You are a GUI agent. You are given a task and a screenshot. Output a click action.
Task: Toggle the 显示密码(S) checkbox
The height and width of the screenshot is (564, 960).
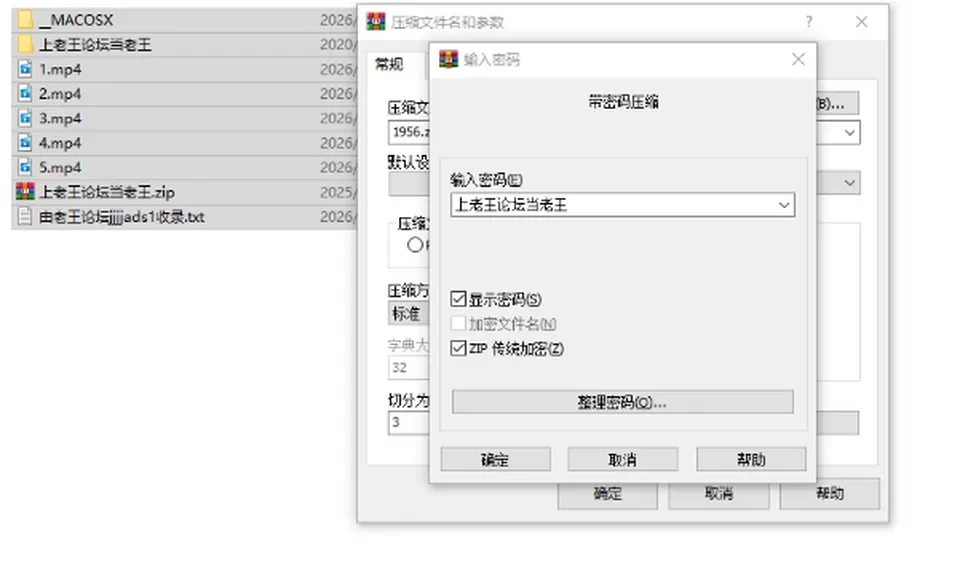coord(458,299)
